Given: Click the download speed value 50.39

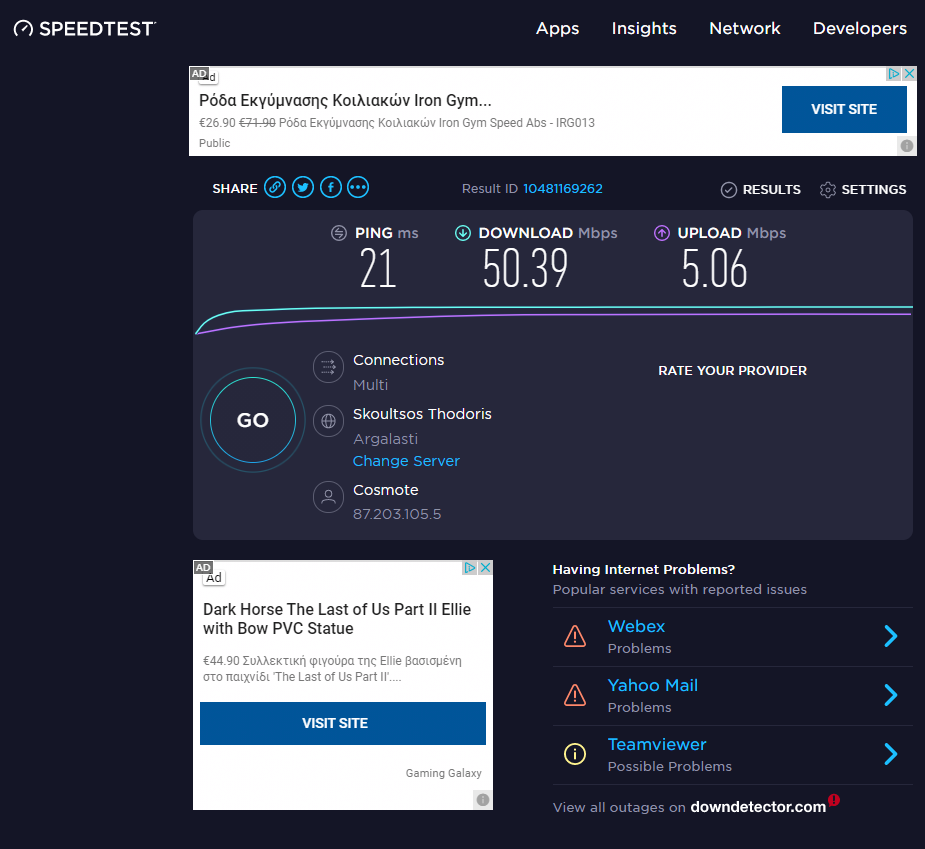Looking at the screenshot, I should point(525,268).
